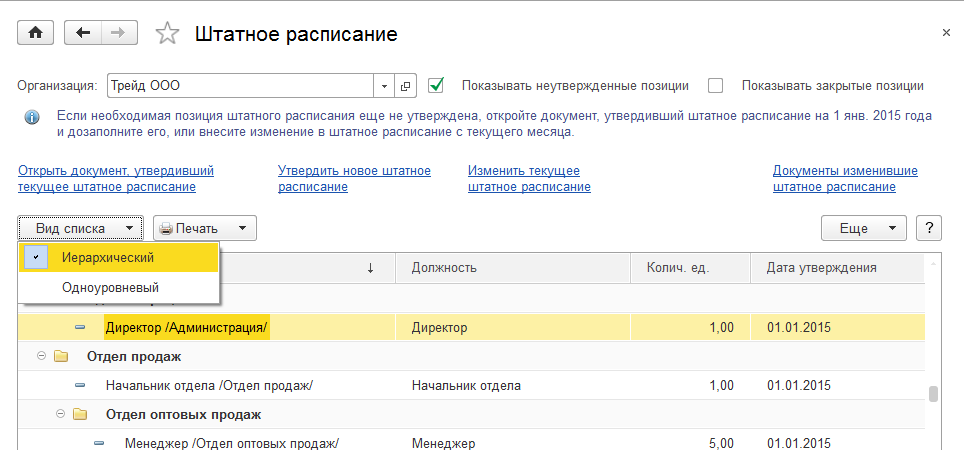Image resolution: width=964 pixels, height=450 pixels.
Task: Click 'Утвердить новое штатное расписание' link
Action: [354, 178]
